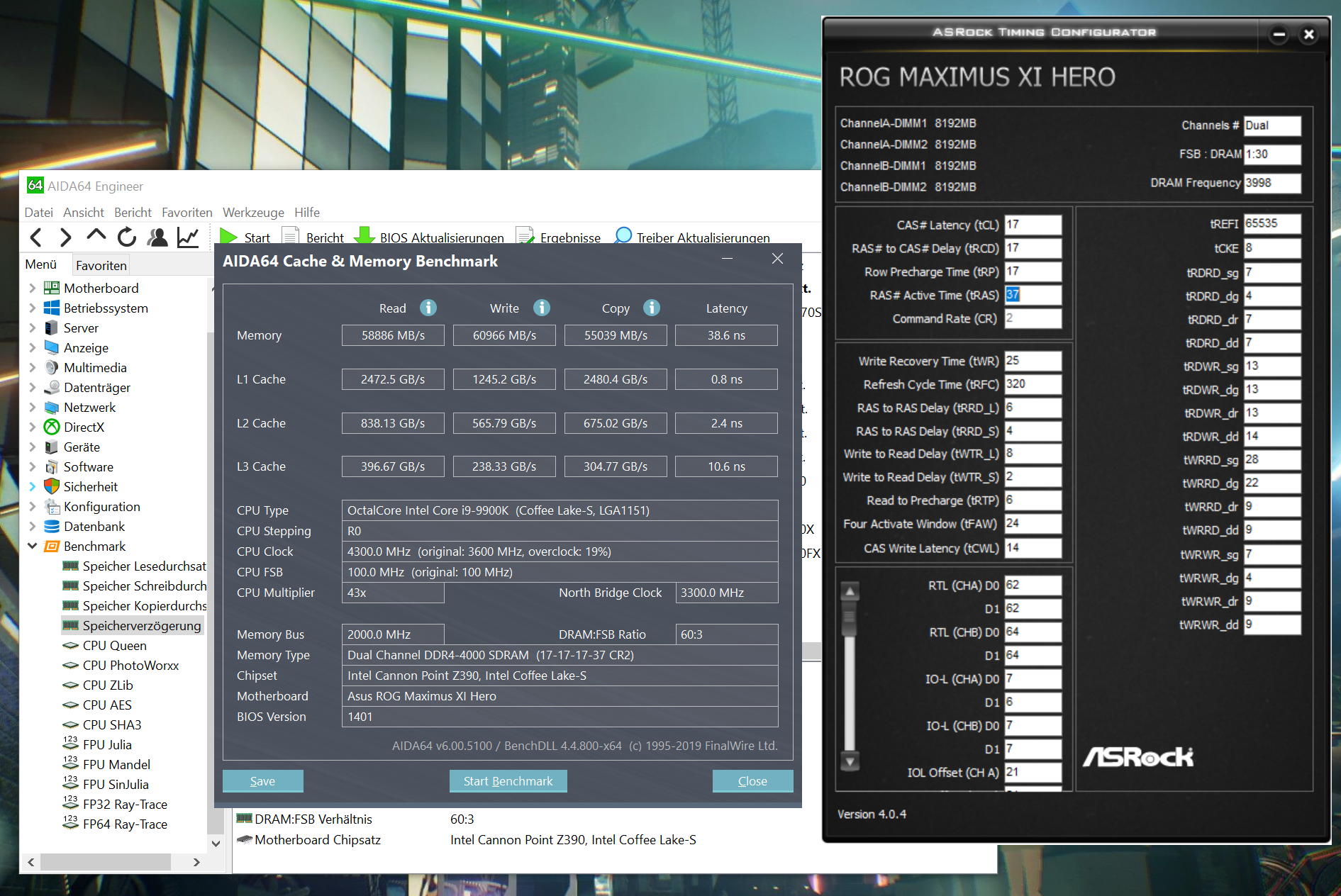Open the Favoriten menu
The height and width of the screenshot is (896, 1341).
pyautogui.click(x=187, y=213)
